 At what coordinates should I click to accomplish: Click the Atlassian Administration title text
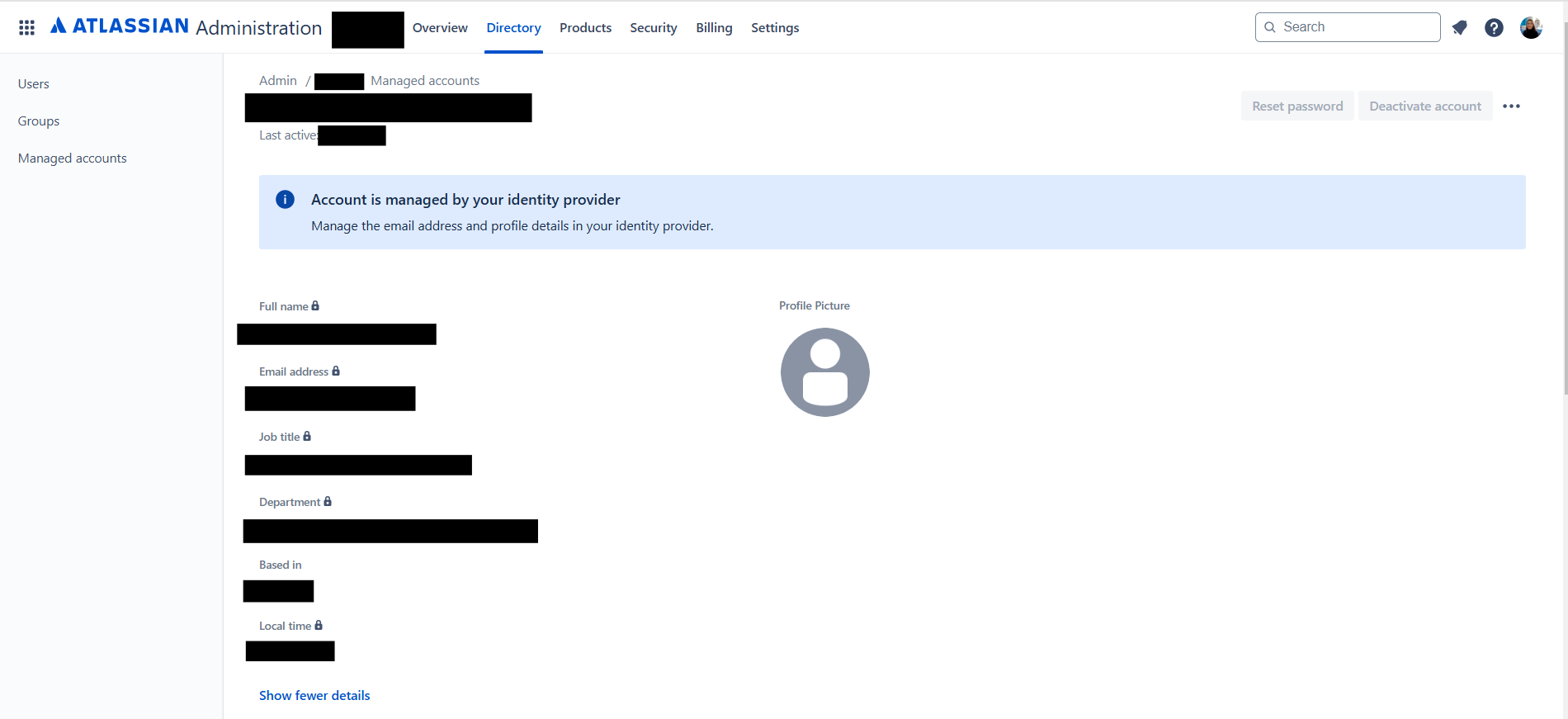259,27
